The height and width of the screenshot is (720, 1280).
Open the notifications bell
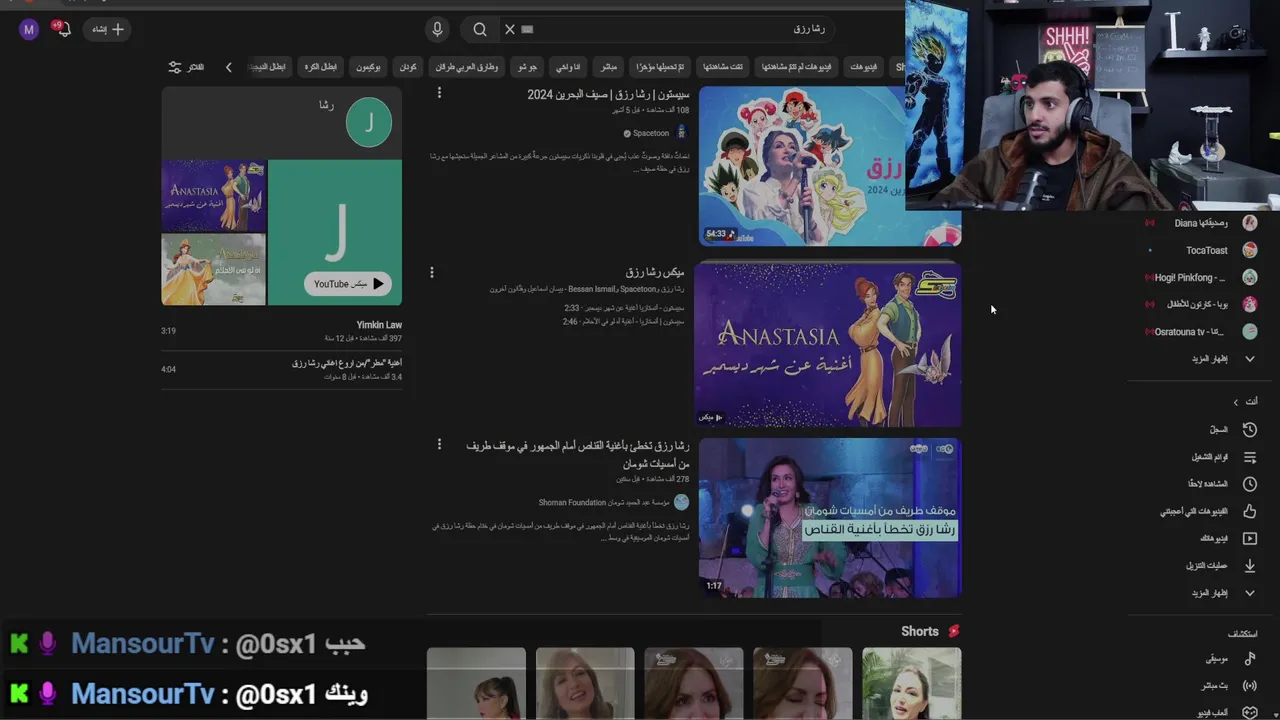tap(63, 29)
